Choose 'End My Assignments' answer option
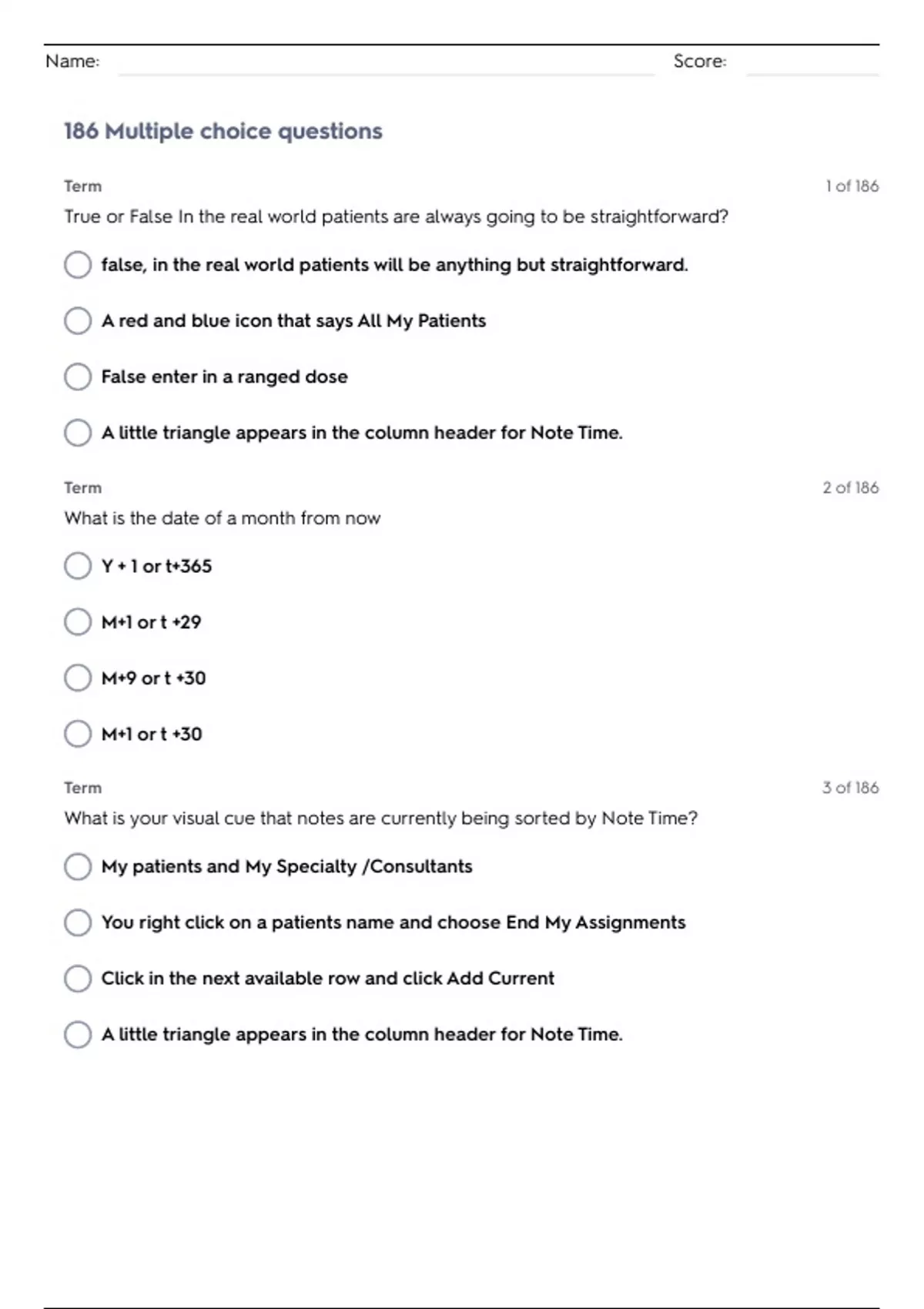The height and width of the screenshot is (1309, 924). (78, 922)
